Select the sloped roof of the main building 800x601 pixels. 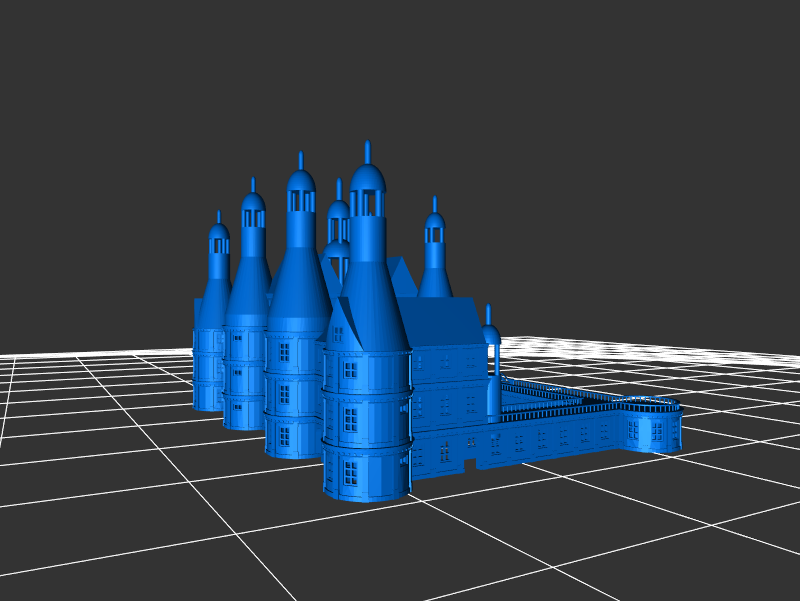[440, 322]
